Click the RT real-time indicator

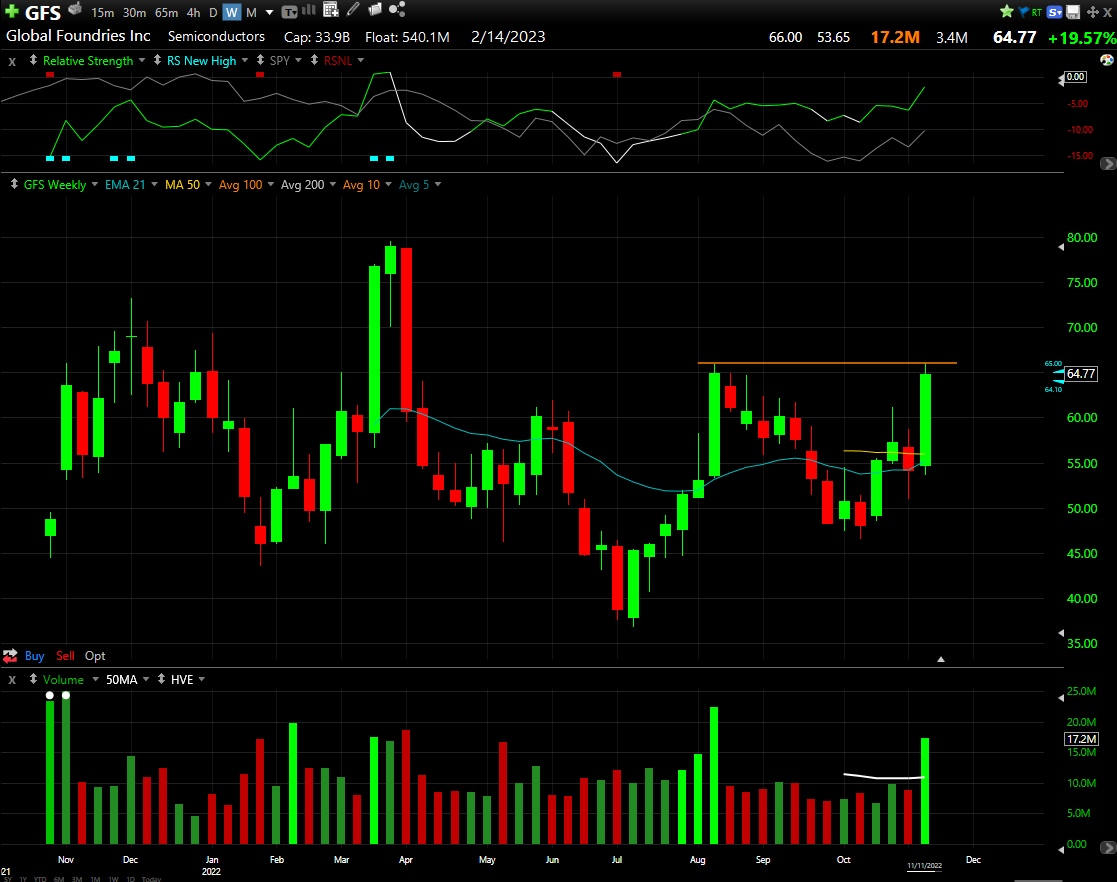1037,12
